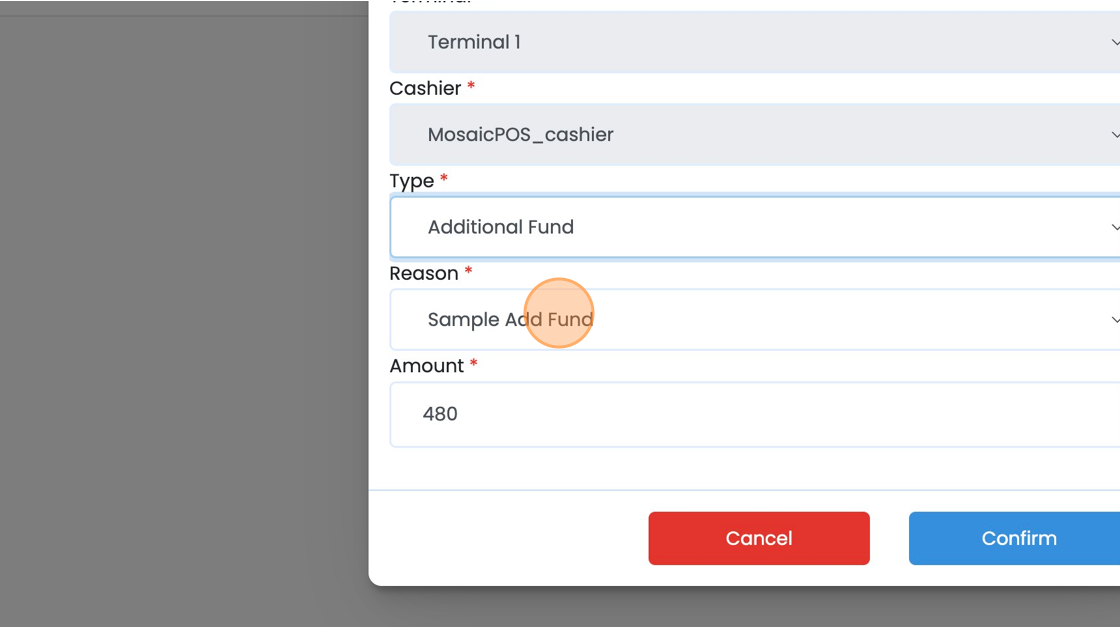Focus the Amount input field
1120x628 pixels.
point(754,414)
